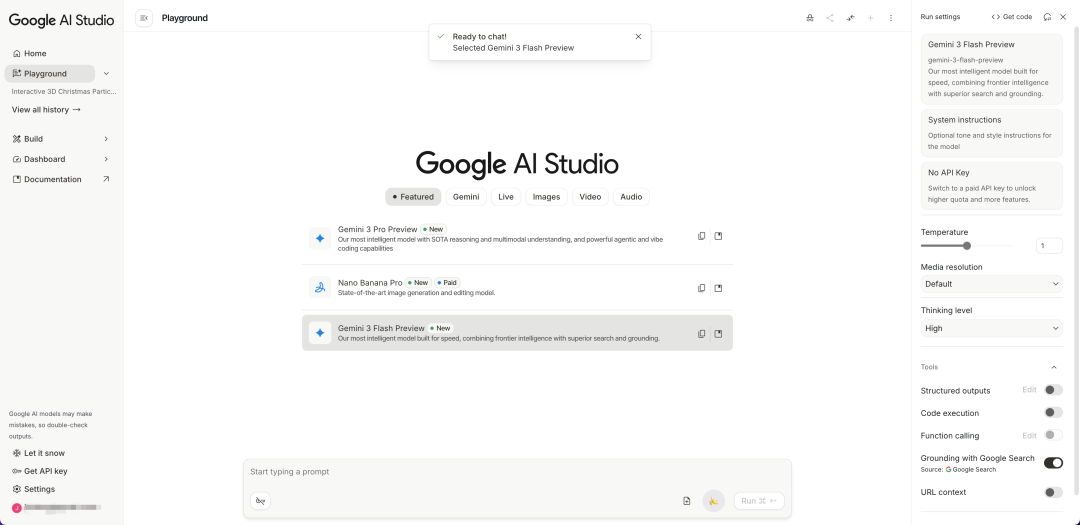Click the prompt text input field
Screen dimensions: 1080x525
tap(516, 472)
